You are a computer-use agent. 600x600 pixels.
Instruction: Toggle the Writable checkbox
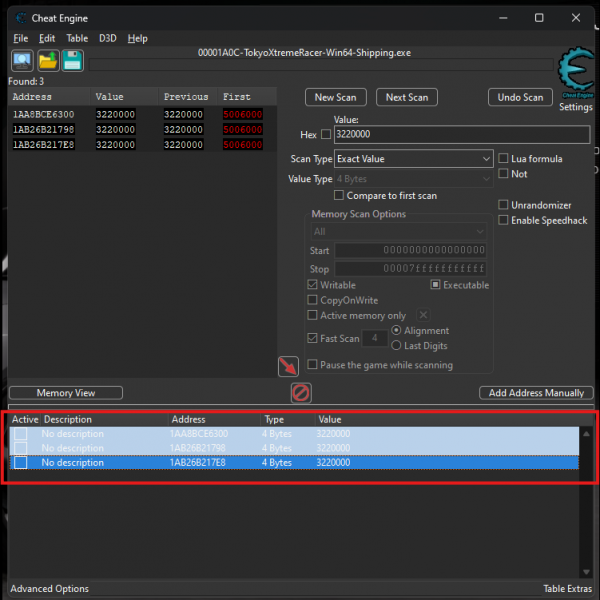coord(312,285)
